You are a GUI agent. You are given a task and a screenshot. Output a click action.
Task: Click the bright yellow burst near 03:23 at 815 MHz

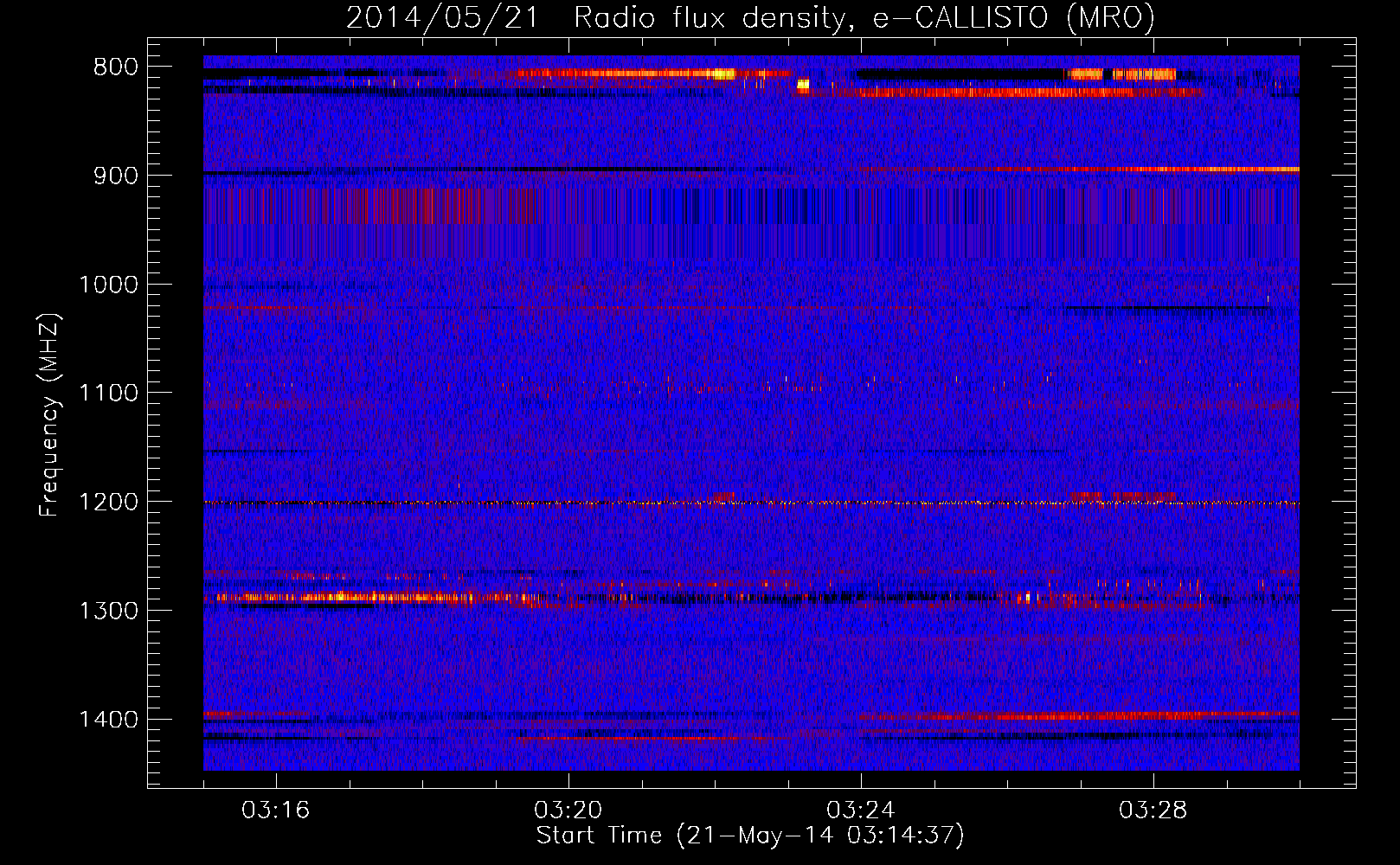[x=803, y=85]
